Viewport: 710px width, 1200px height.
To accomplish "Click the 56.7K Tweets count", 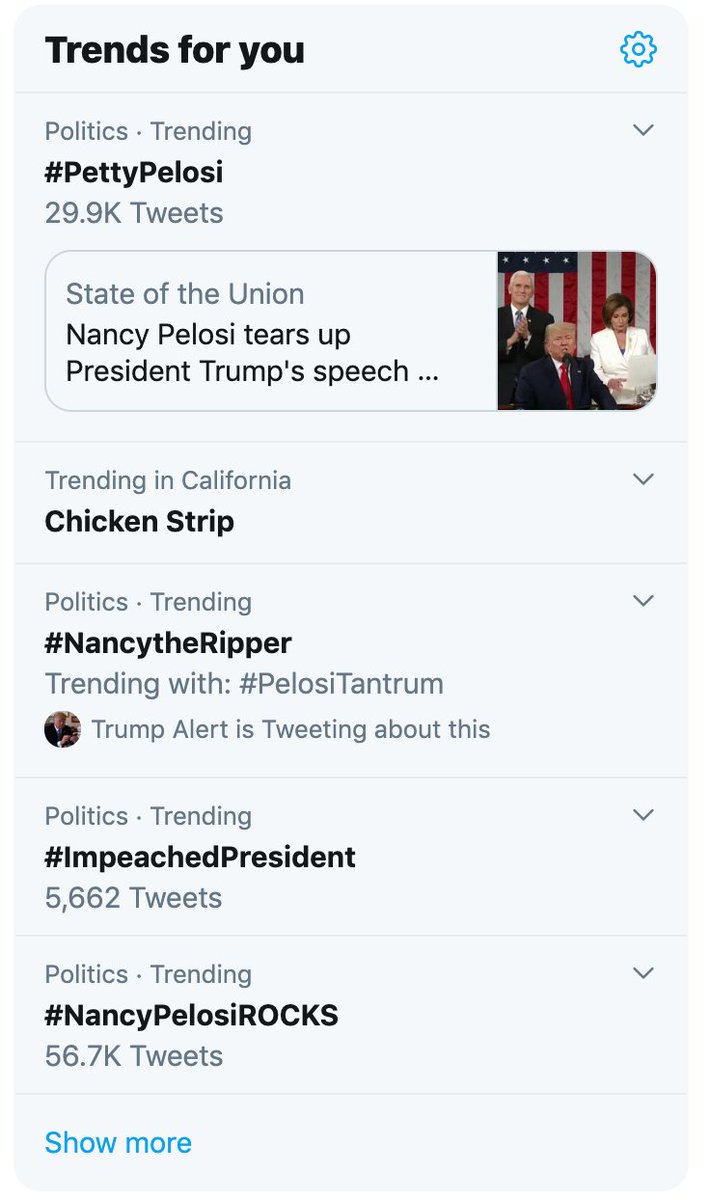I will point(134,1056).
